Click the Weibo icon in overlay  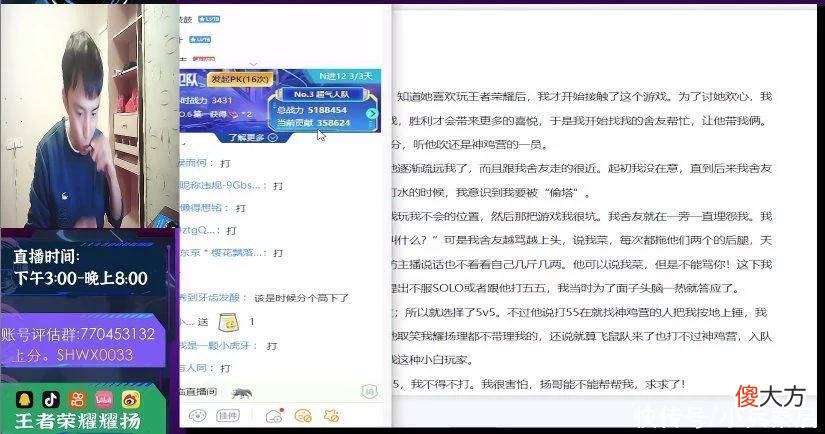130,400
